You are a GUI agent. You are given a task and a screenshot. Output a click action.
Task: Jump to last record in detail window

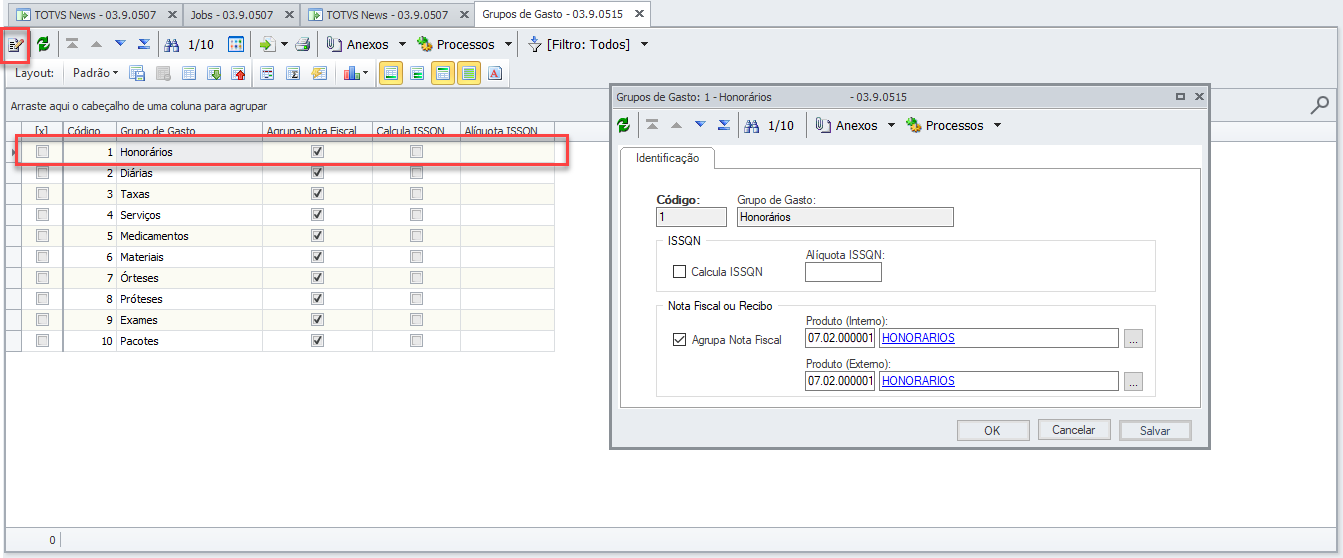(724, 125)
